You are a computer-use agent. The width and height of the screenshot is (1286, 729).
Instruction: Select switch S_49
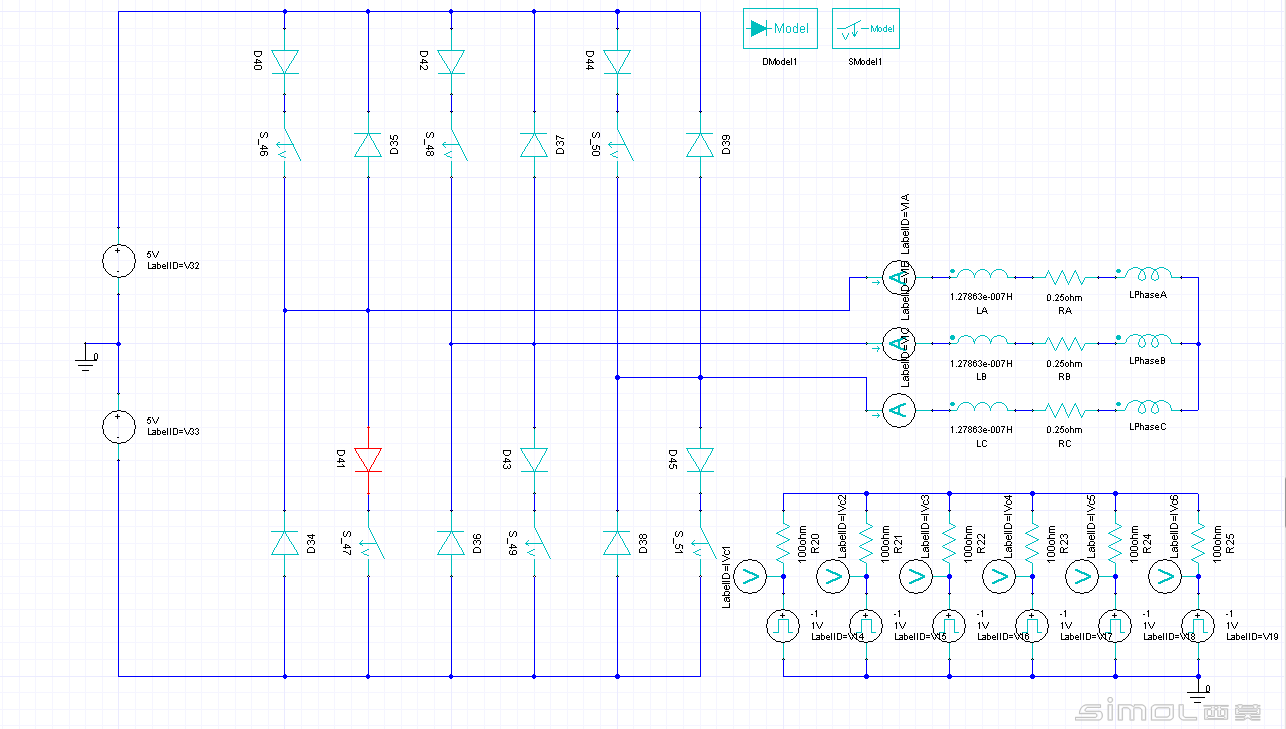tap(537, 542)
